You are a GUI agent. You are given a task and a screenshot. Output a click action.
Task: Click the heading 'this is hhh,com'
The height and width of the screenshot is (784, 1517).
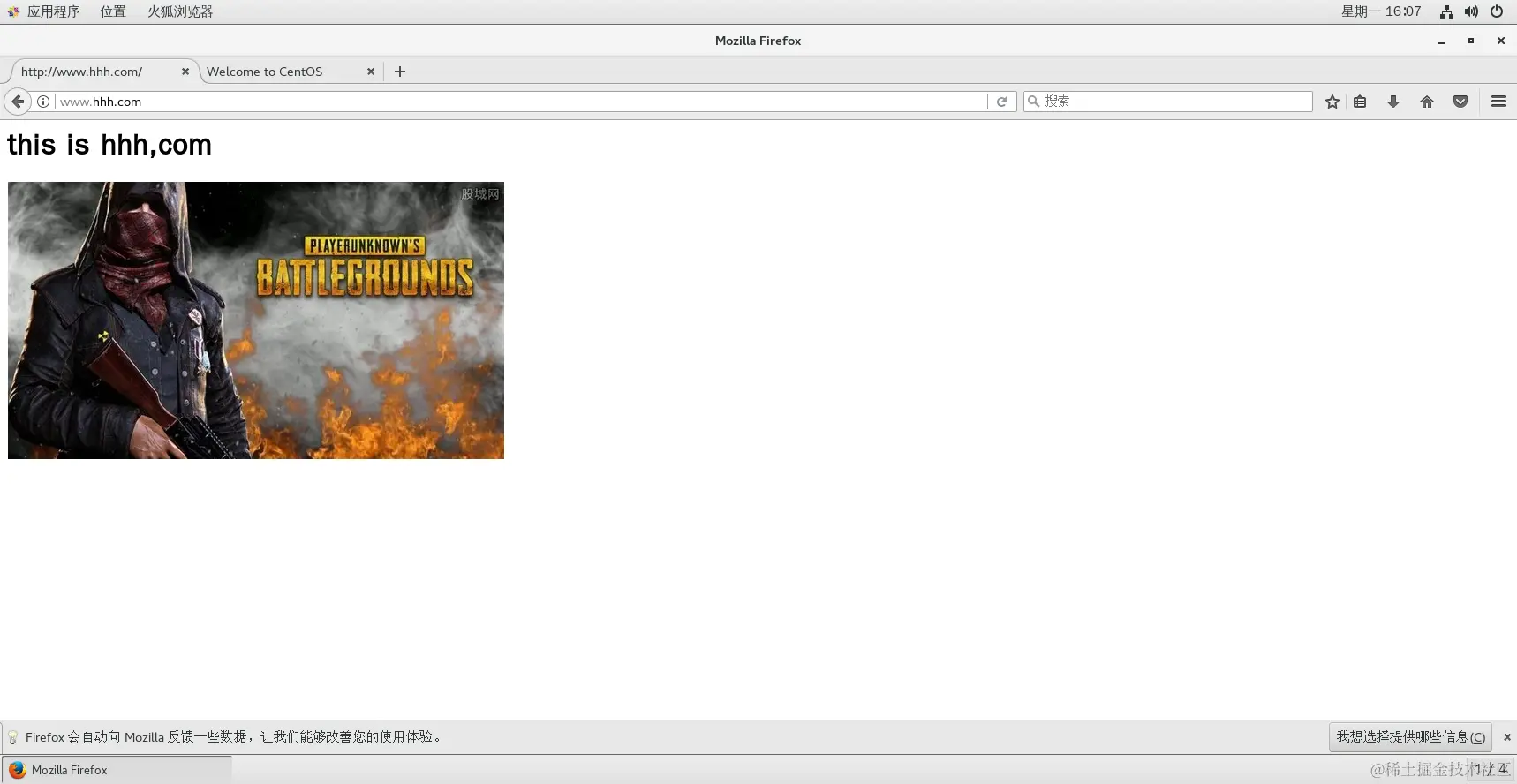(x=109, y=145)
